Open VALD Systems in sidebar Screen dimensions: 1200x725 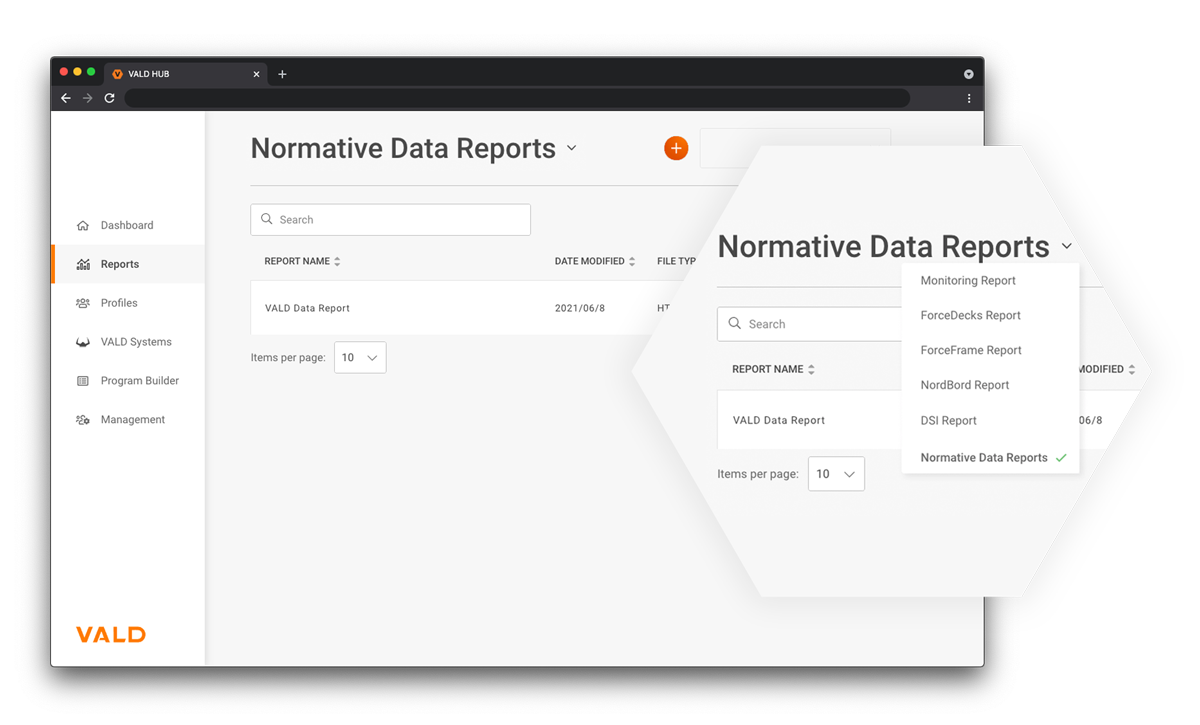coord(136,342)
